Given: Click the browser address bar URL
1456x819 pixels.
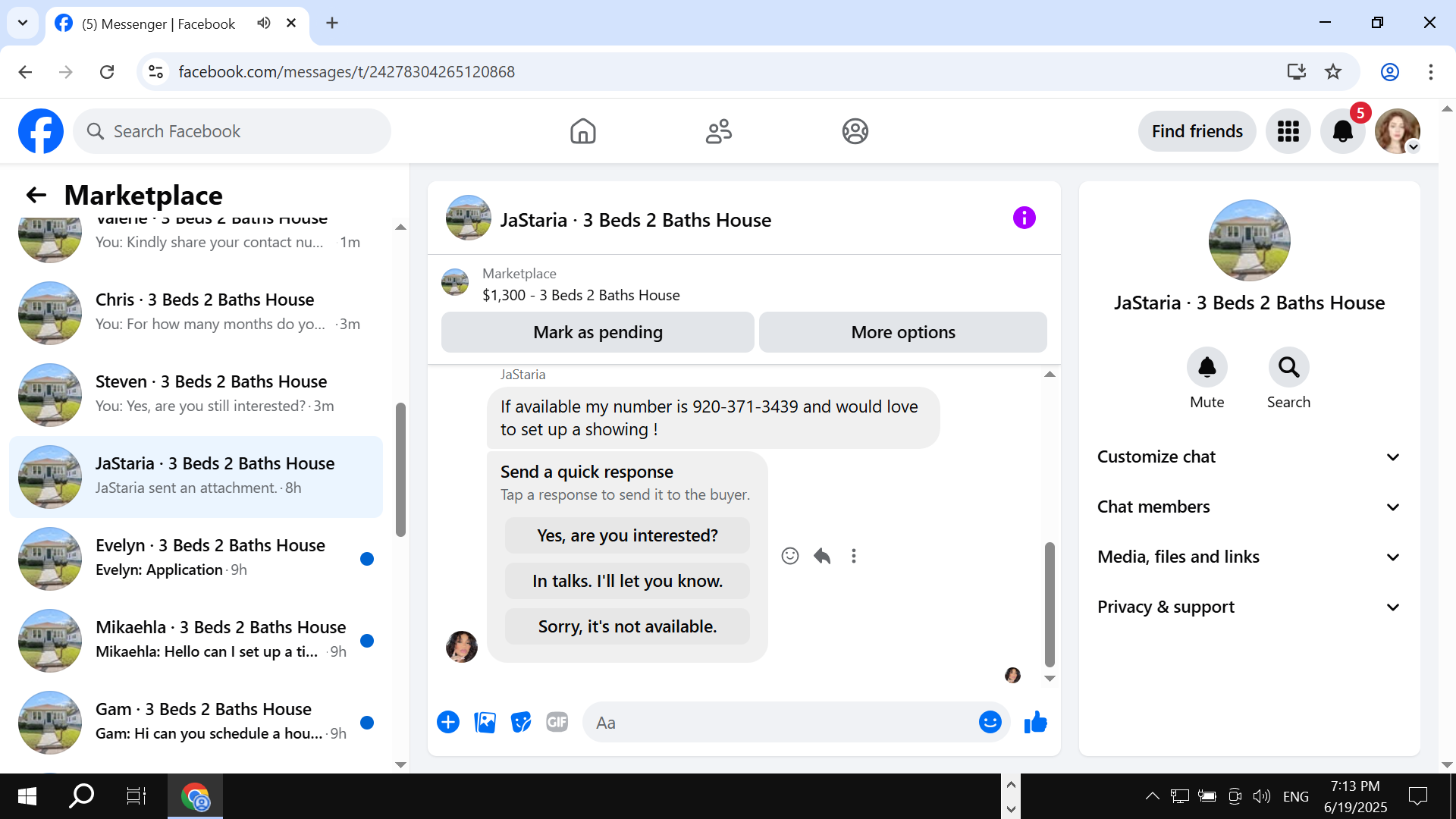Looking at the screenshot, I should 347,72.
